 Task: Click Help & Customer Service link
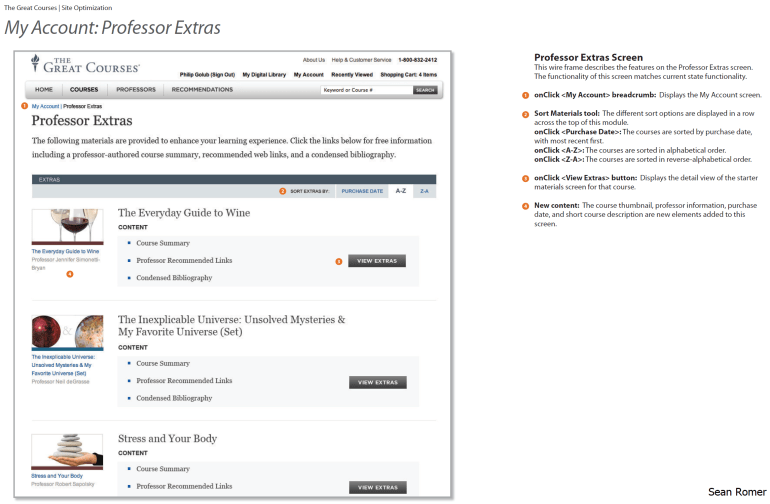361,60
